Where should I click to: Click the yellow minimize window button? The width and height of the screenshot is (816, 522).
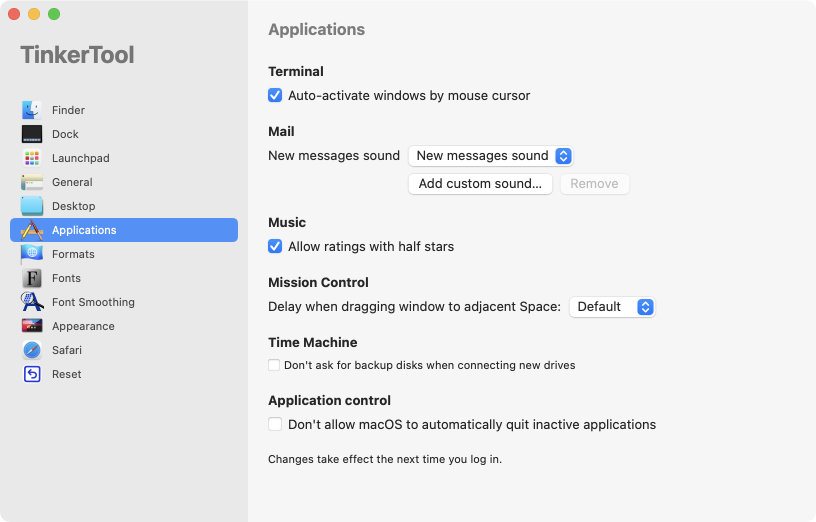point(34,14)
